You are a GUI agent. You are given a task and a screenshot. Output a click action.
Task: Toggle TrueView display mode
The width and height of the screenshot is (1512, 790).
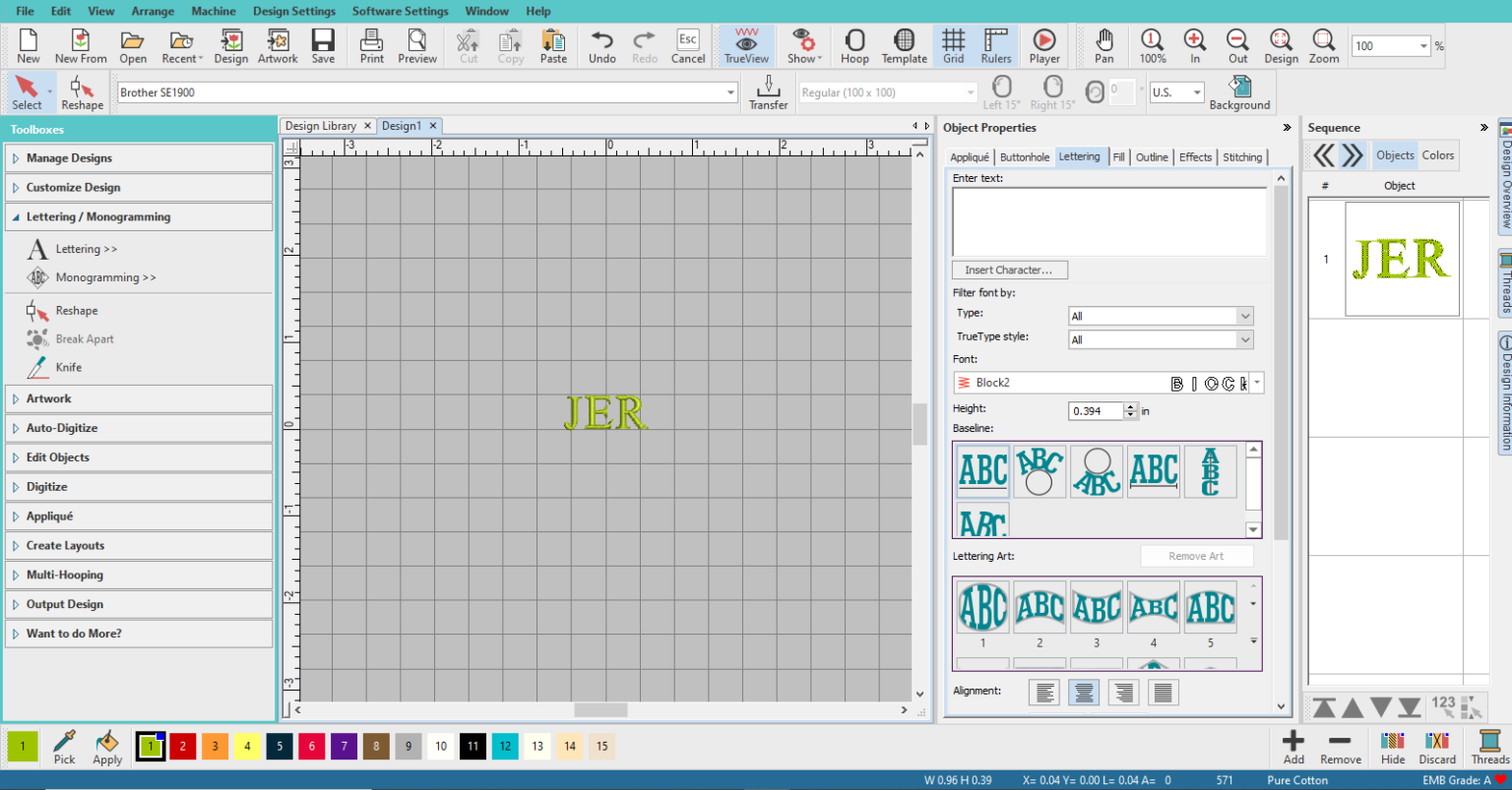[746, 45]
